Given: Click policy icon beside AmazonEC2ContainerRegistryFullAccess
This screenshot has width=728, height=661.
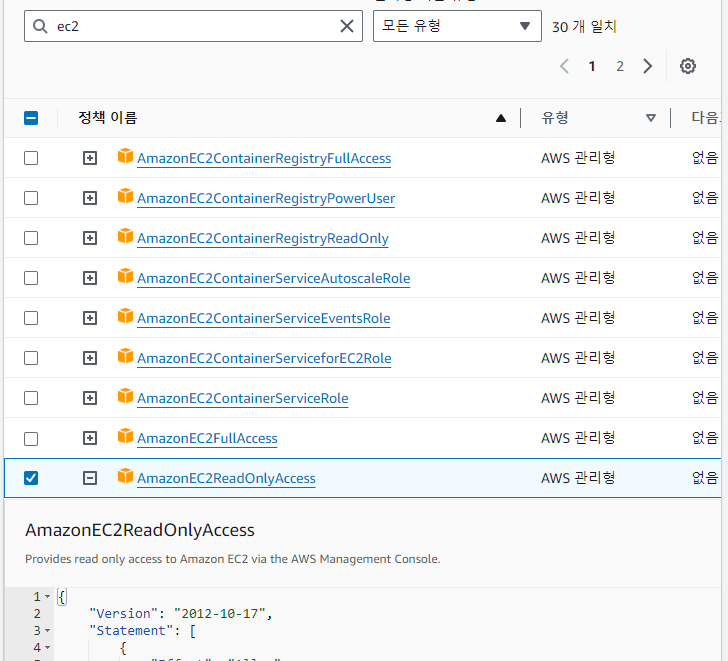Looking at the screenshot, I should click(x=125, y=156).
